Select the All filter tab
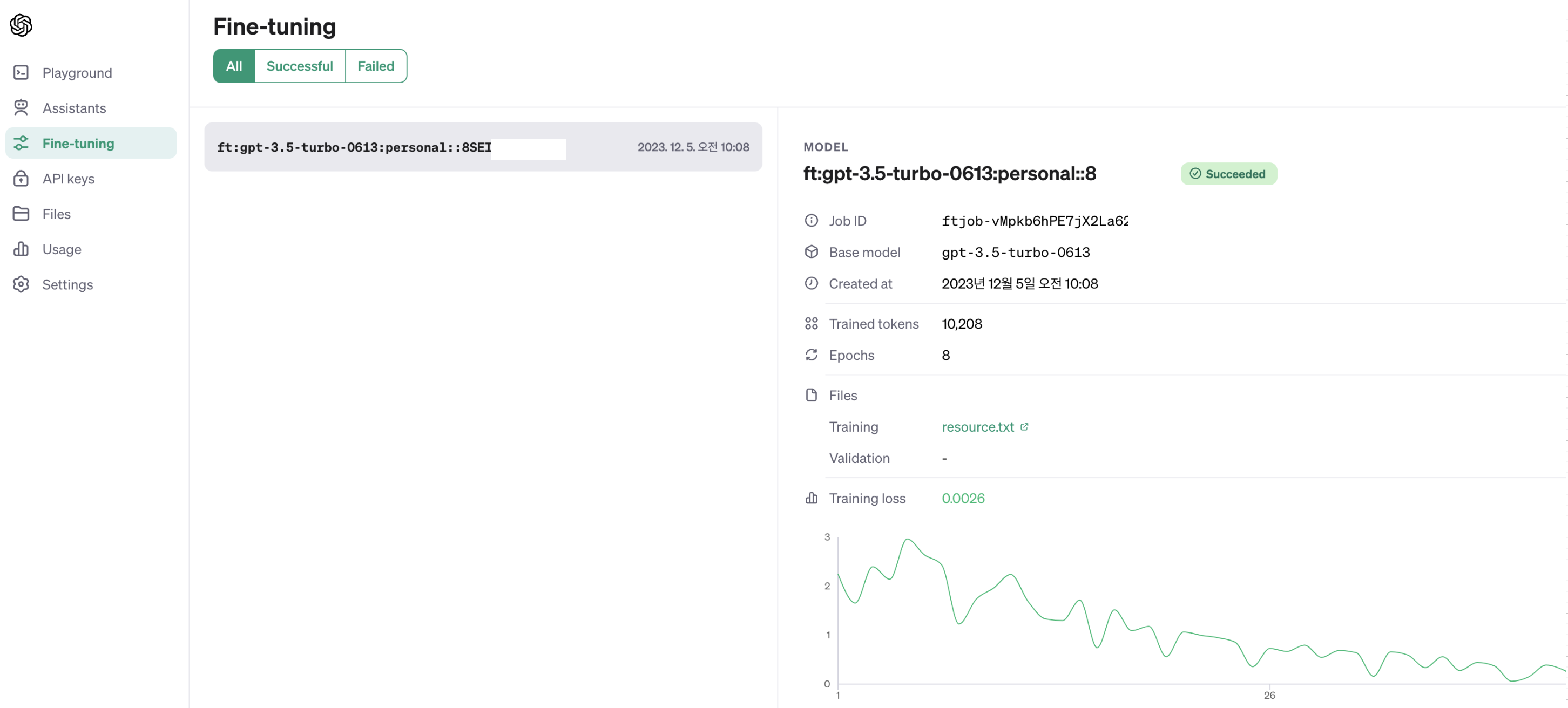The image size is (1568, 708). [x=234, y=66]
